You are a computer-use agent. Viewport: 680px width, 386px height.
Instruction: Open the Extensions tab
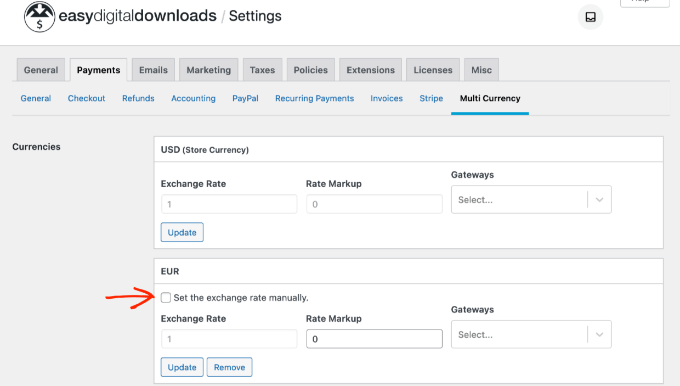coord(370,70)
